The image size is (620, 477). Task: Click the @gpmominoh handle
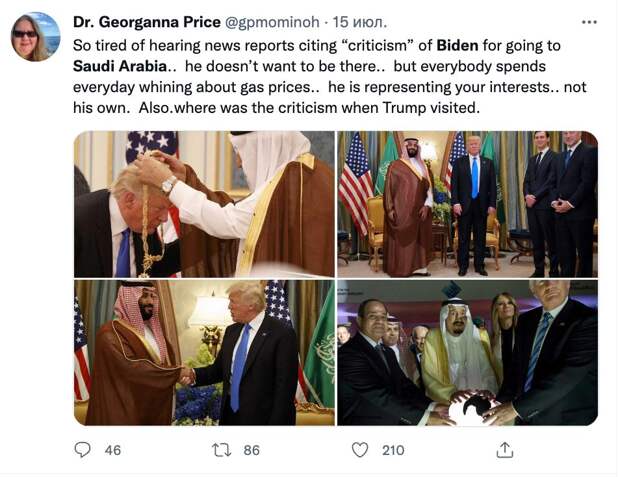[x=258, y=21]
